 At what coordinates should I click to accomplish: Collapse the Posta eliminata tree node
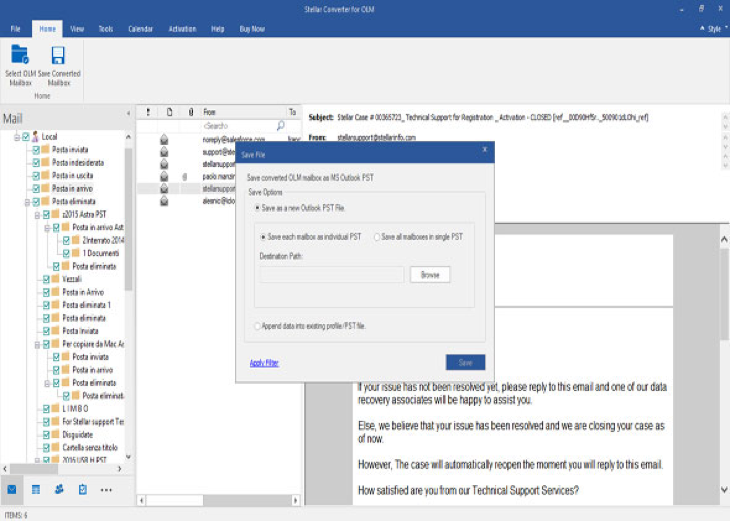click(x=27, y=202)
